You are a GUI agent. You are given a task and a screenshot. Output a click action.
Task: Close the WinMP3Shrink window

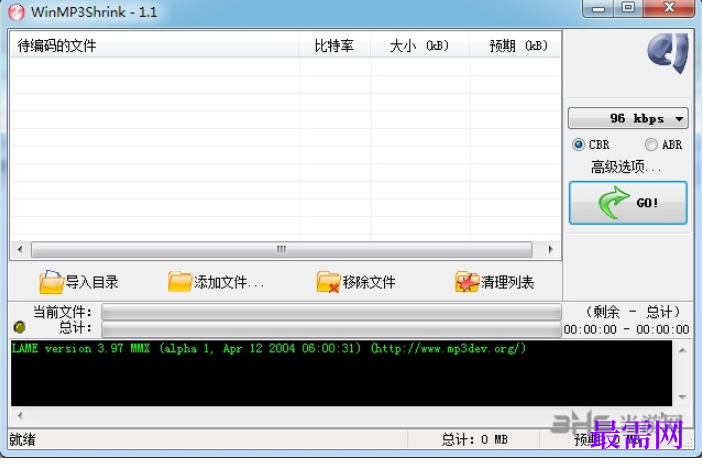[669, 8]
